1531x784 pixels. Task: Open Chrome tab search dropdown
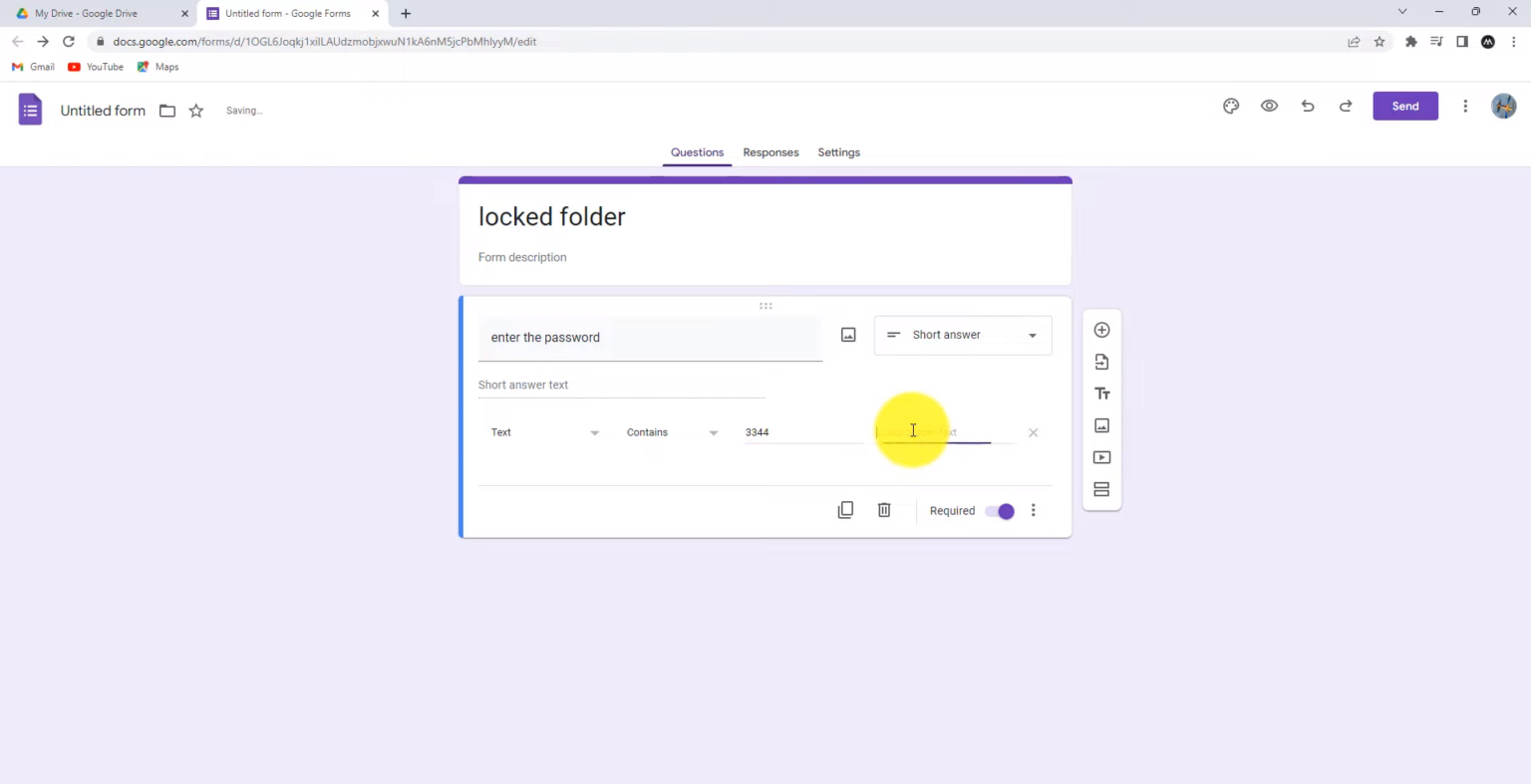point(1402,12)
